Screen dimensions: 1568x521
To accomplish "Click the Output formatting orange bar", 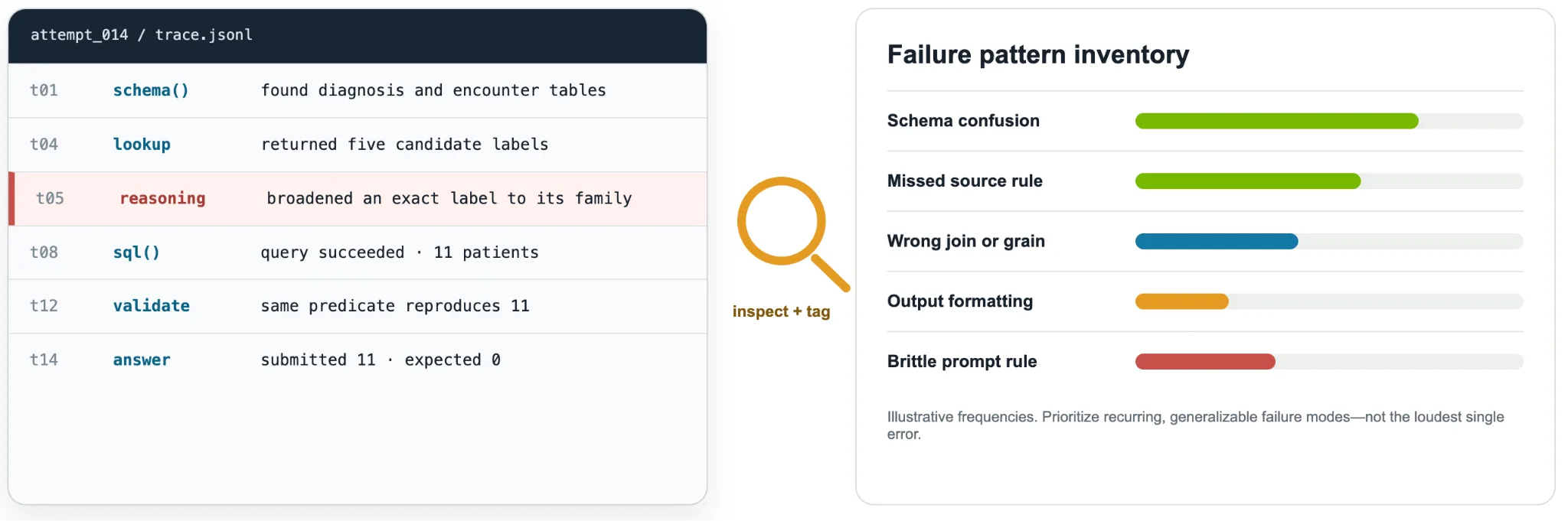I will (x=1181, y=301).
